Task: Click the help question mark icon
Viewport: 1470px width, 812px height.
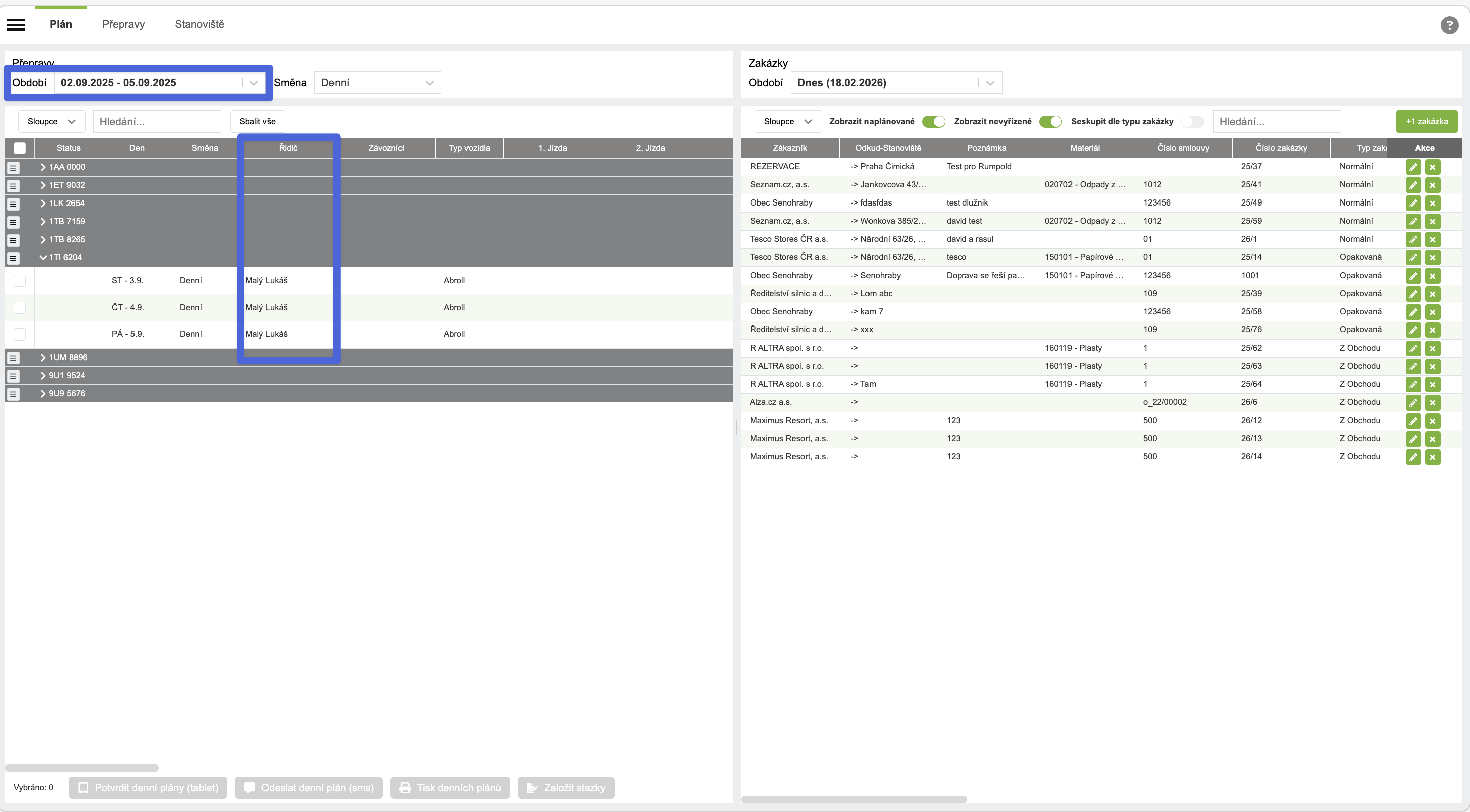Action: coord(1449,25)
